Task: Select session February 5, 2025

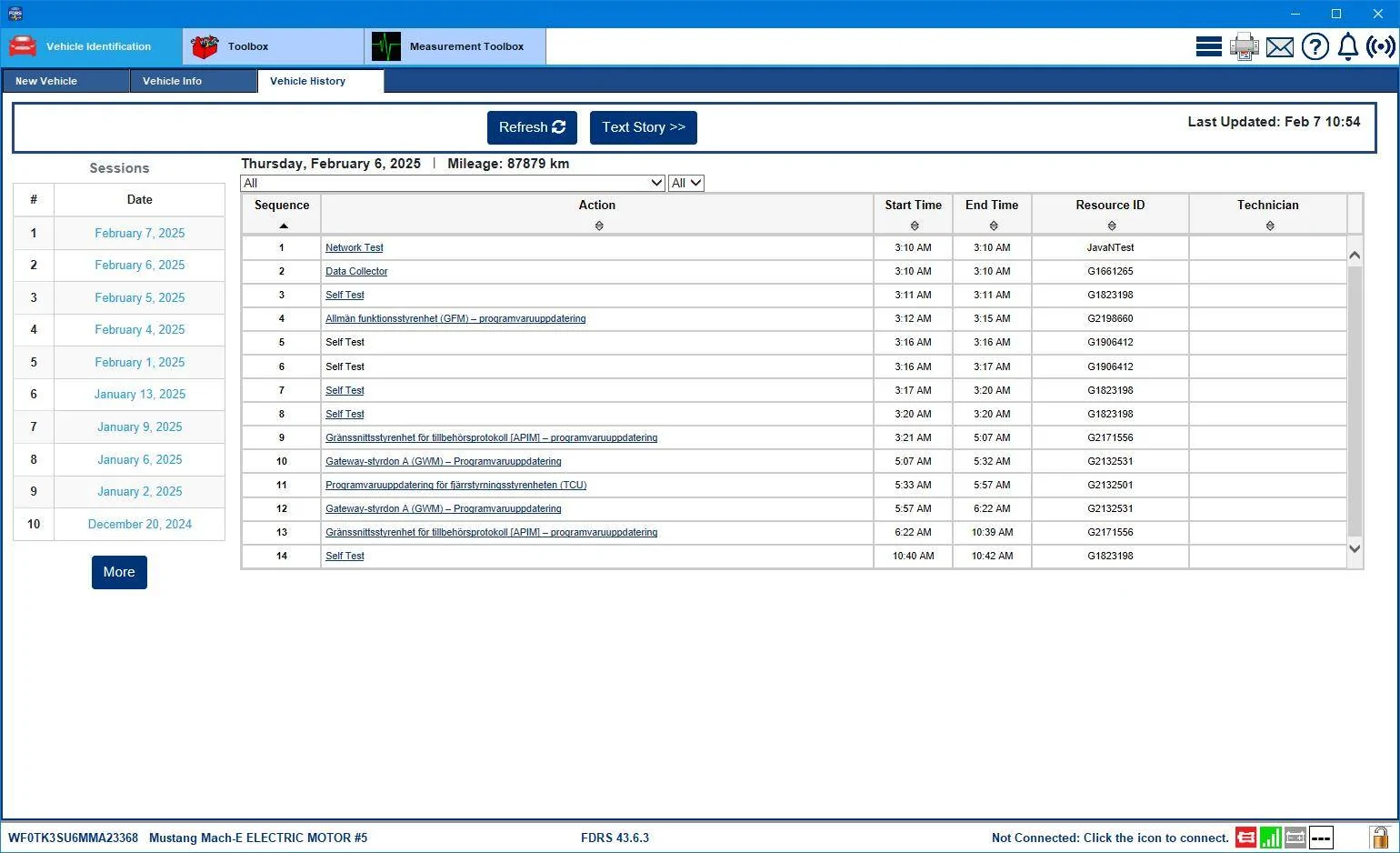Action: coord(139,297)
